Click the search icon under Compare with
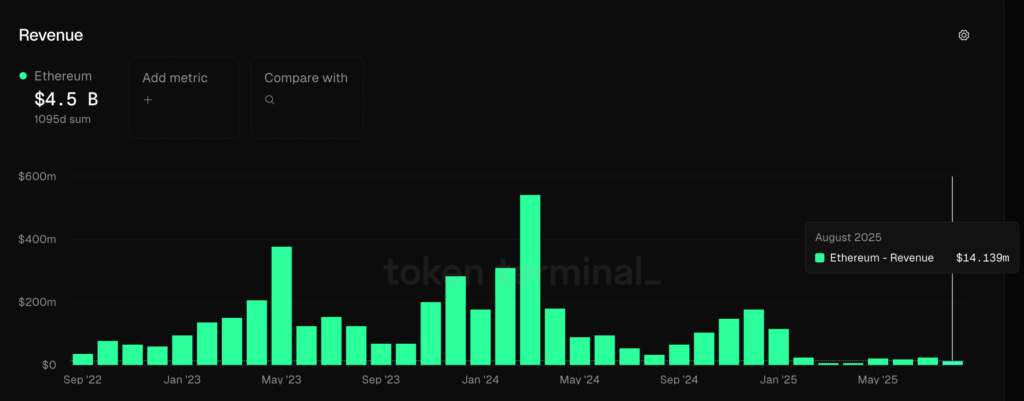The width and height of the screenshot is (1024, 401). pyautogui.click(x=270, y=100)
